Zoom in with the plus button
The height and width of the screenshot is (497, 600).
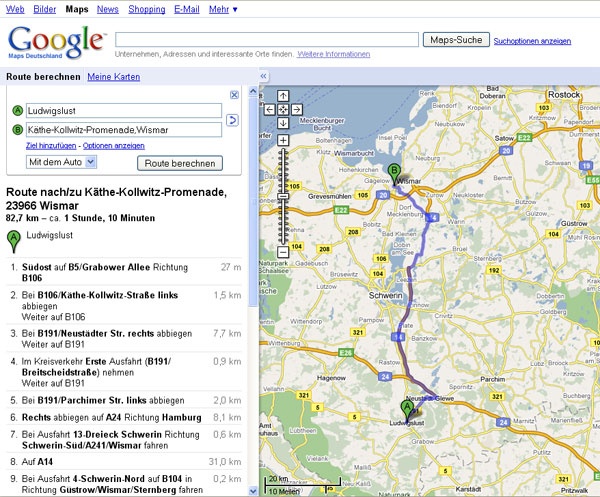[x=283, y=140]
